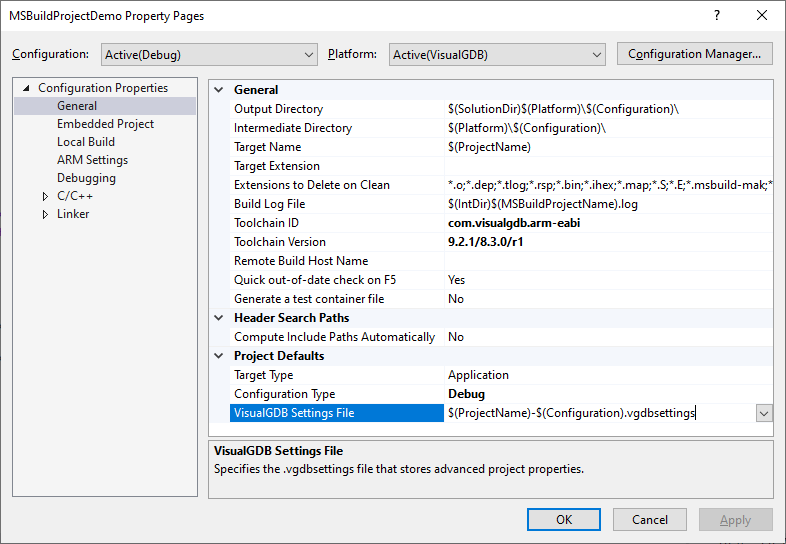Collapse the Configuration Properties tree node

click(26, 88)
